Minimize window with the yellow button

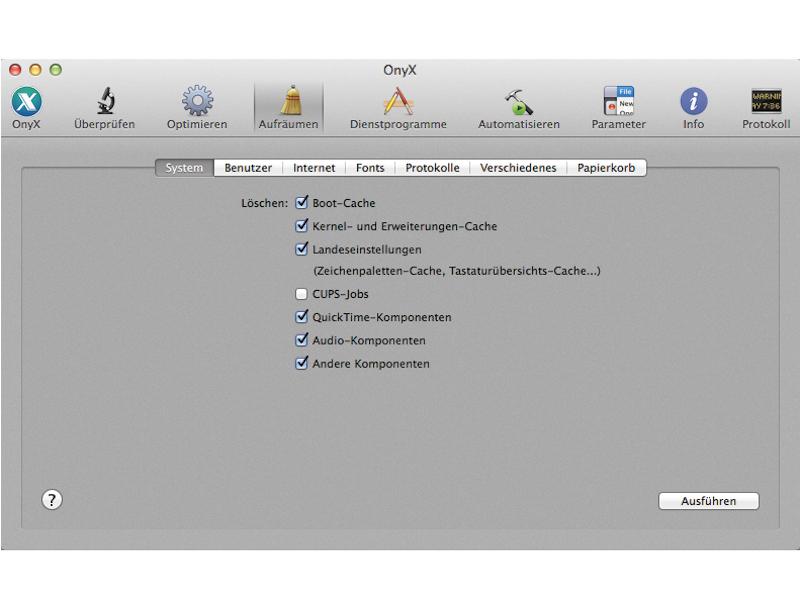tap(35, 69)
